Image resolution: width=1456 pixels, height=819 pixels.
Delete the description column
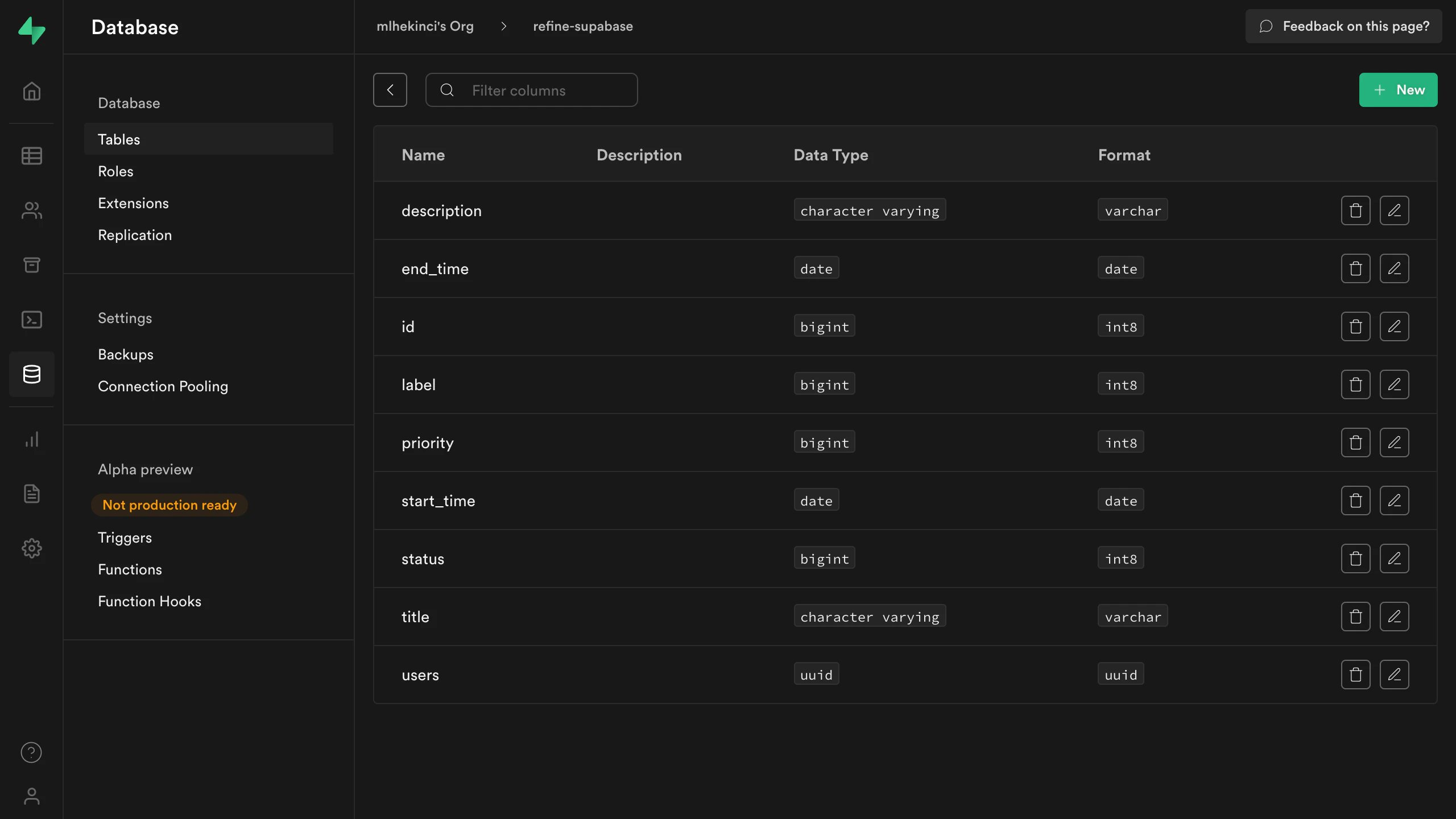1355,210
